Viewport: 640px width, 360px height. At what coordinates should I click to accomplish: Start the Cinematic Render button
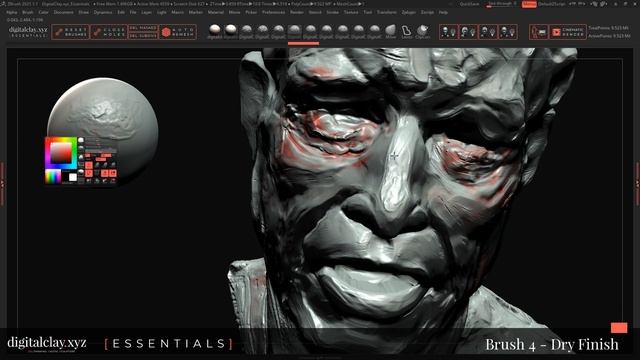[568, 32]
